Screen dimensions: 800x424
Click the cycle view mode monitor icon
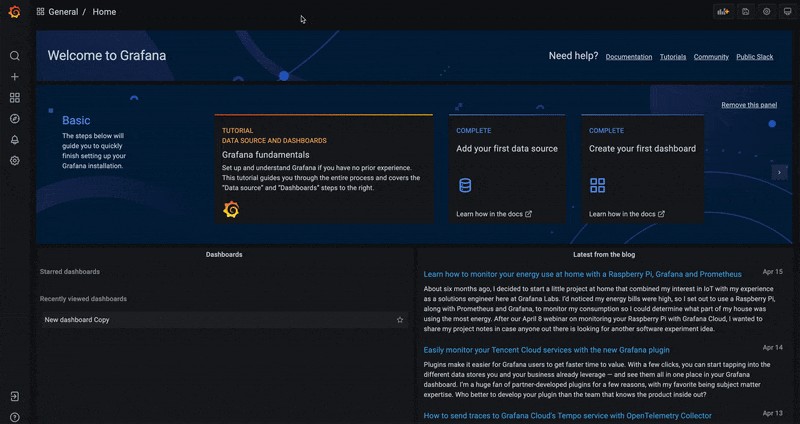(x=788, y=12)
